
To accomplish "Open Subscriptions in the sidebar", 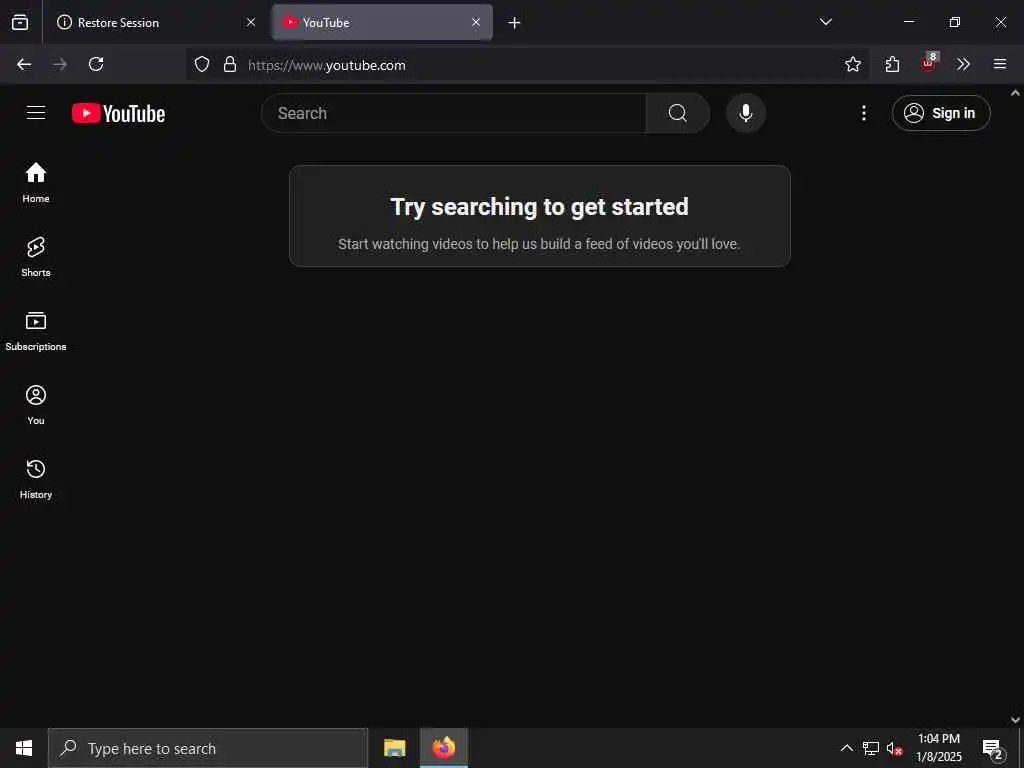I will [x=36, y=330].
